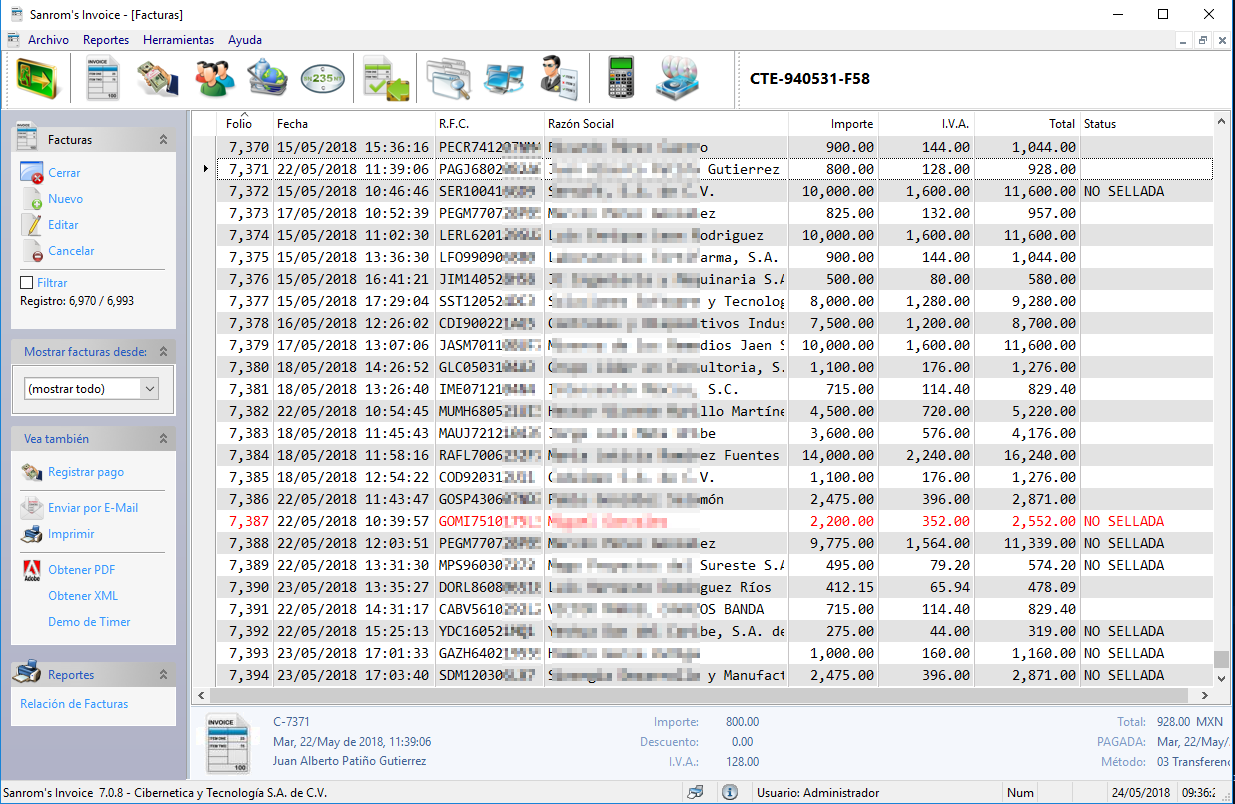The height and width of the screenshot is (804, 1235).
Task: Collapse the Reportes side panel
Action: [163, 674]
